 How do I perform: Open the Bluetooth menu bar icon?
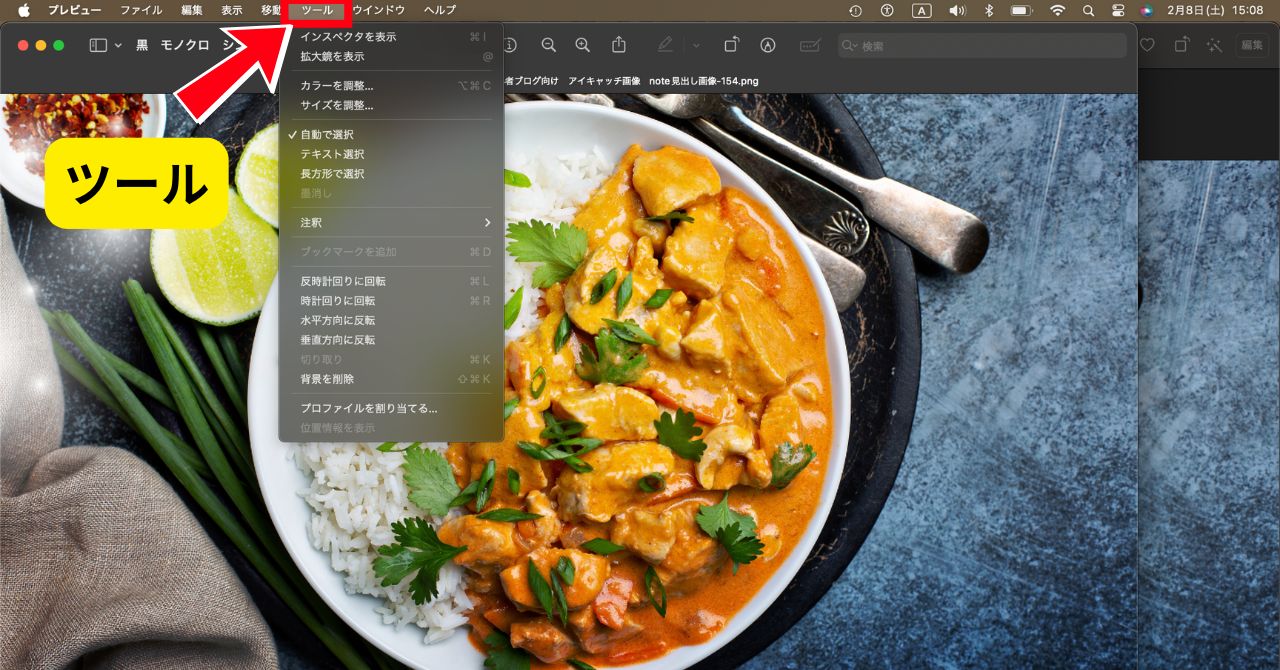tap(988, 10)
